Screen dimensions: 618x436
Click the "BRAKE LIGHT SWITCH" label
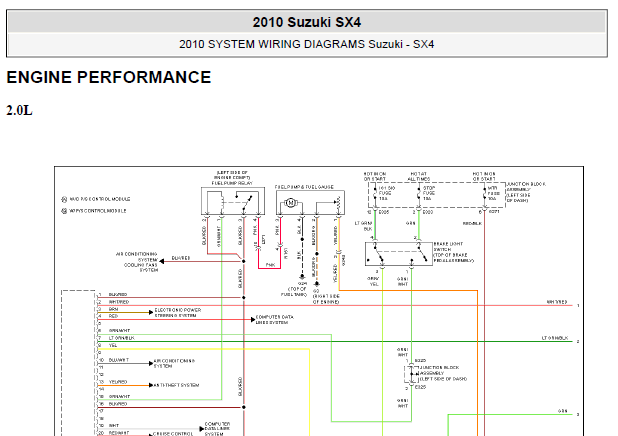pyautogui.click(x=448, y=247)
